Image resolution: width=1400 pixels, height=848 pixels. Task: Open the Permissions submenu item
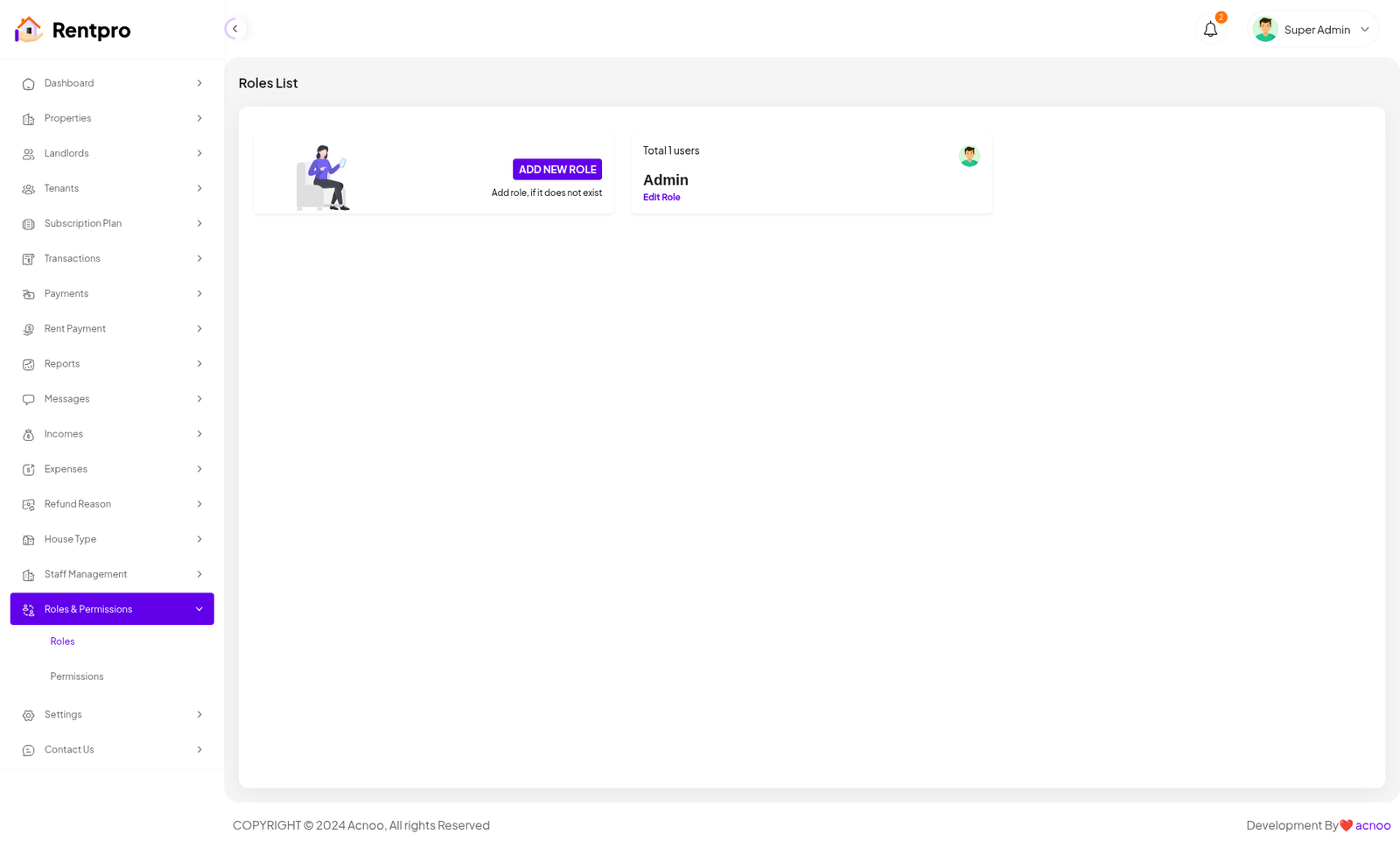[77, 676]
